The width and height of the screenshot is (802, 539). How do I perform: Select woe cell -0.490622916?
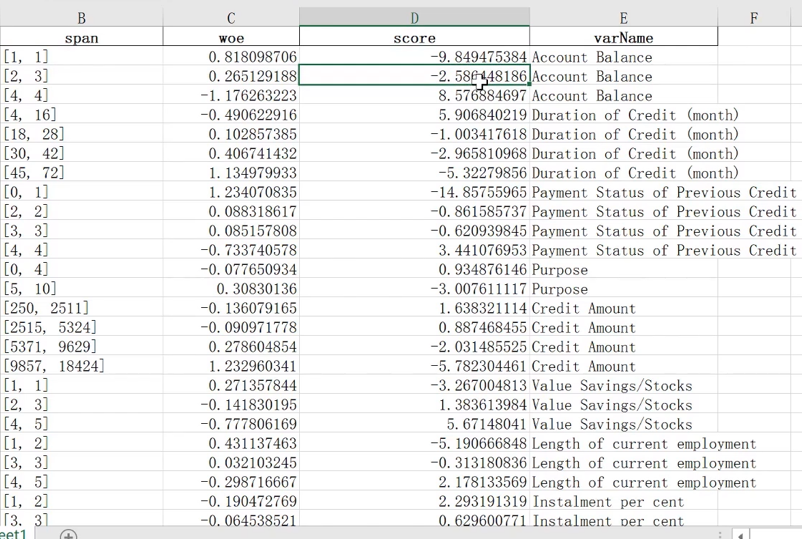231,115
